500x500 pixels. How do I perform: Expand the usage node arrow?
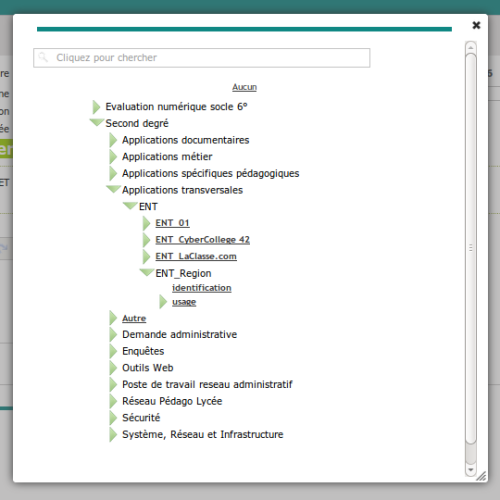tap(163, 302)
